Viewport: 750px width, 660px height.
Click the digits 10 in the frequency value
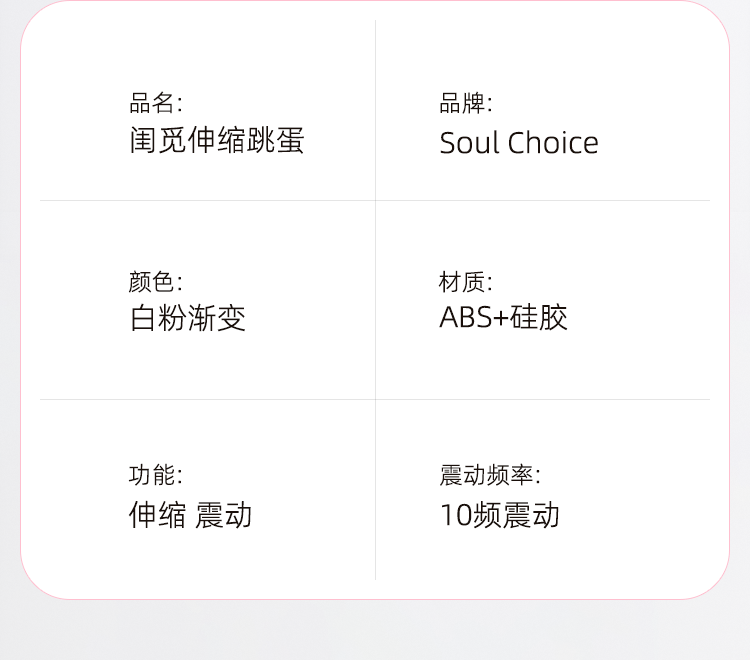coord(456,515)
